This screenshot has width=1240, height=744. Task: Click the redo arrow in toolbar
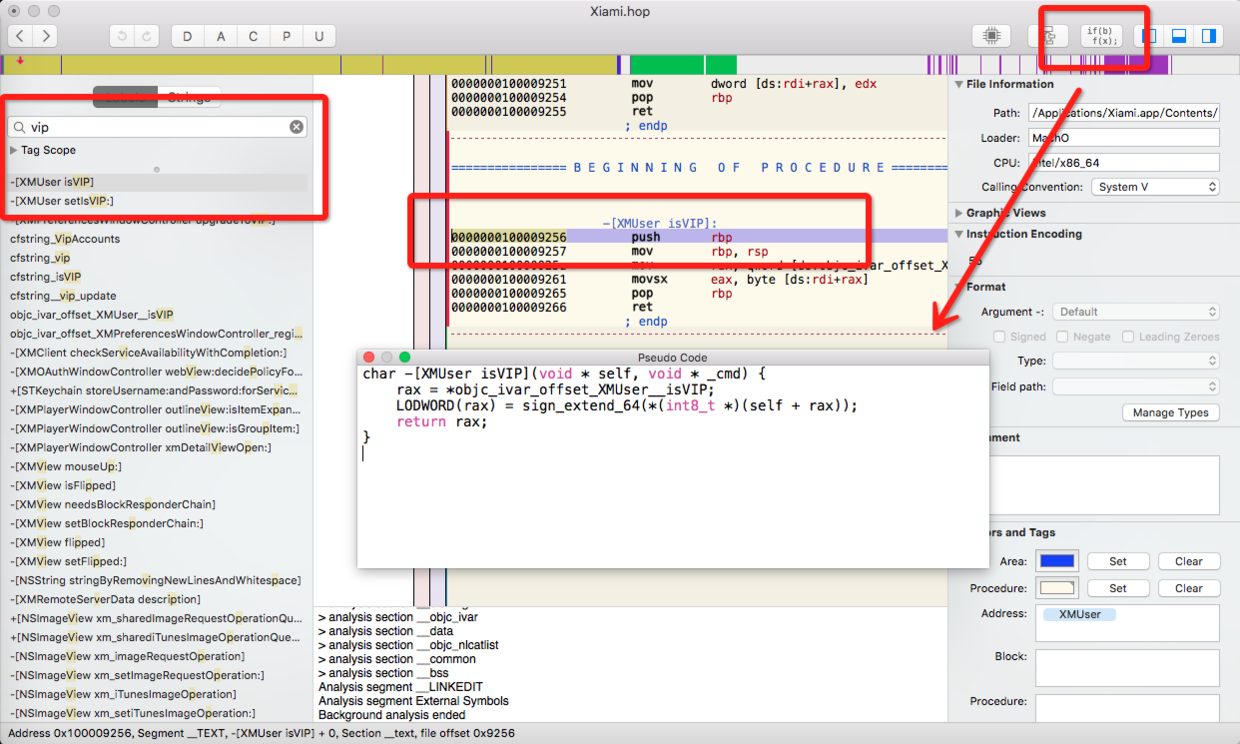(147, 36)
